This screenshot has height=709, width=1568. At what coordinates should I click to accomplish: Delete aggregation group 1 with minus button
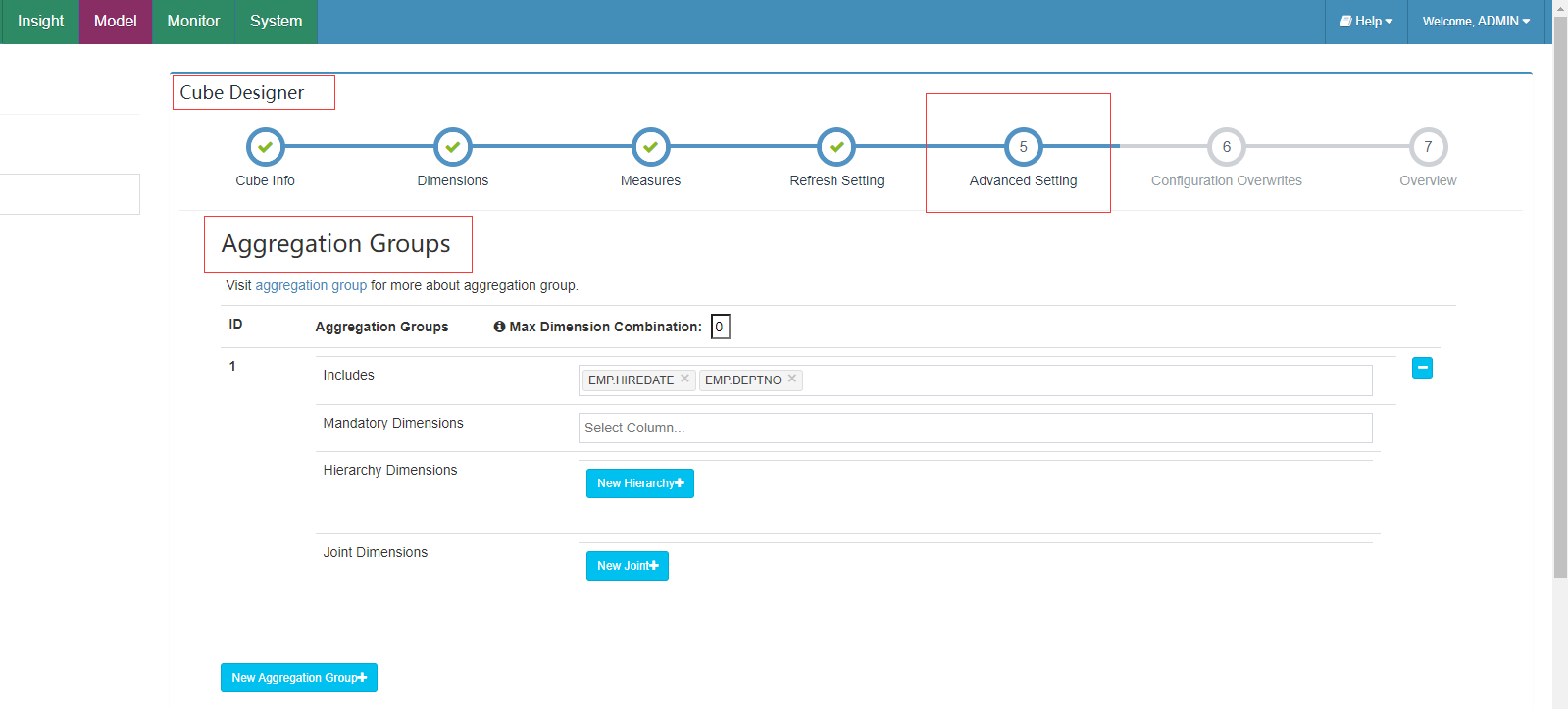click(x=1422, y=368)
